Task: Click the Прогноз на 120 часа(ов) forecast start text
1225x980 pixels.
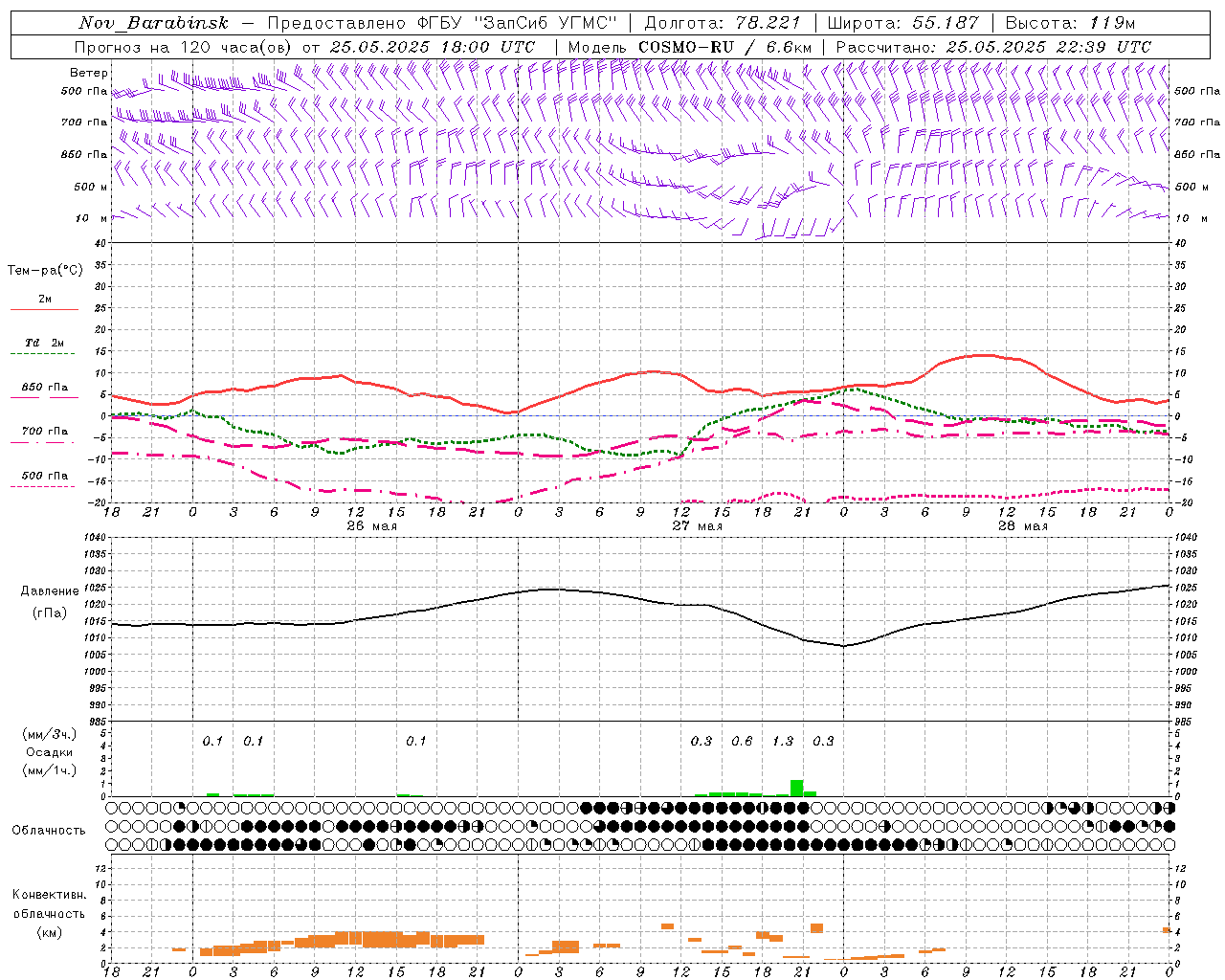Action: pos(304,47)
